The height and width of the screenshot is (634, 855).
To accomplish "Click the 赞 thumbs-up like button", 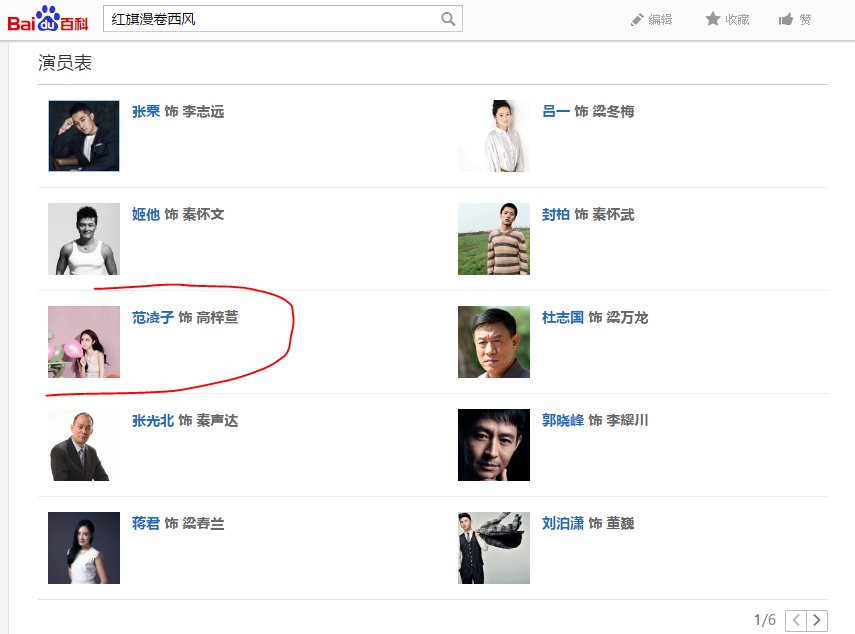I will (795, 19).
